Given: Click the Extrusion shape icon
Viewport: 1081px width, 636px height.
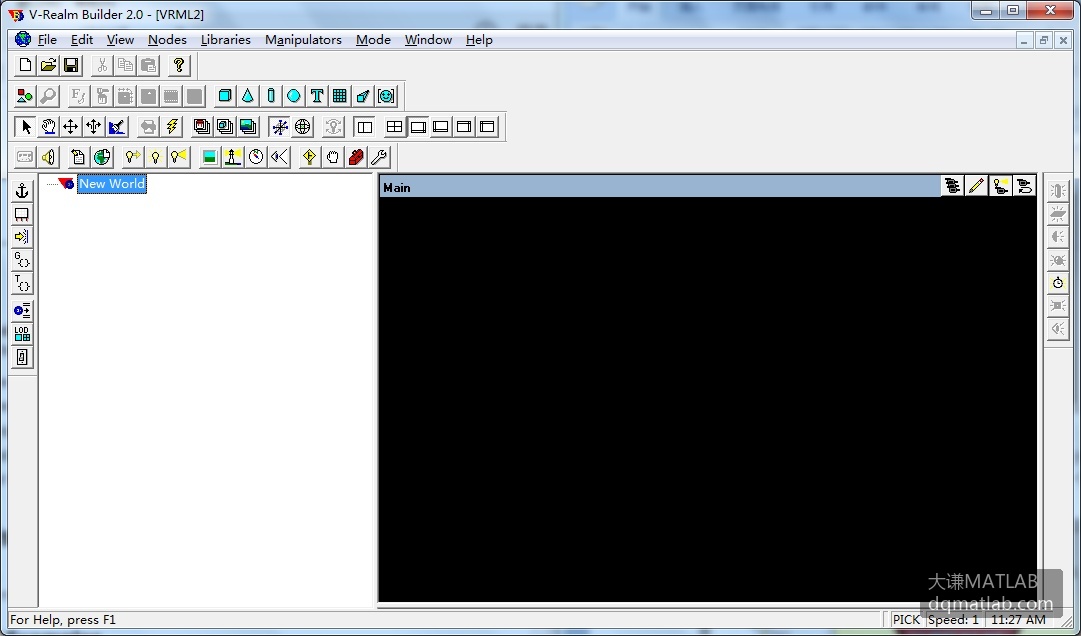Looking at the screenshot, I should coord(363,96).
